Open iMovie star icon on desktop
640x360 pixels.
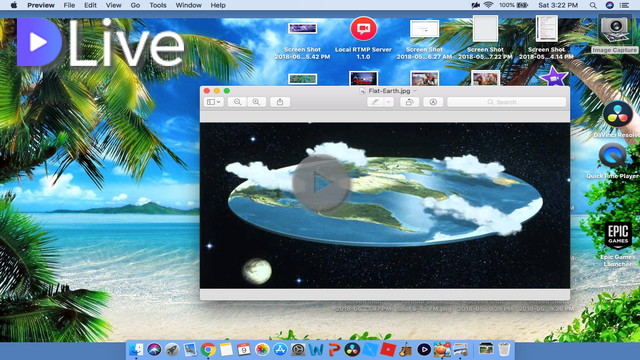click(553, 76)
